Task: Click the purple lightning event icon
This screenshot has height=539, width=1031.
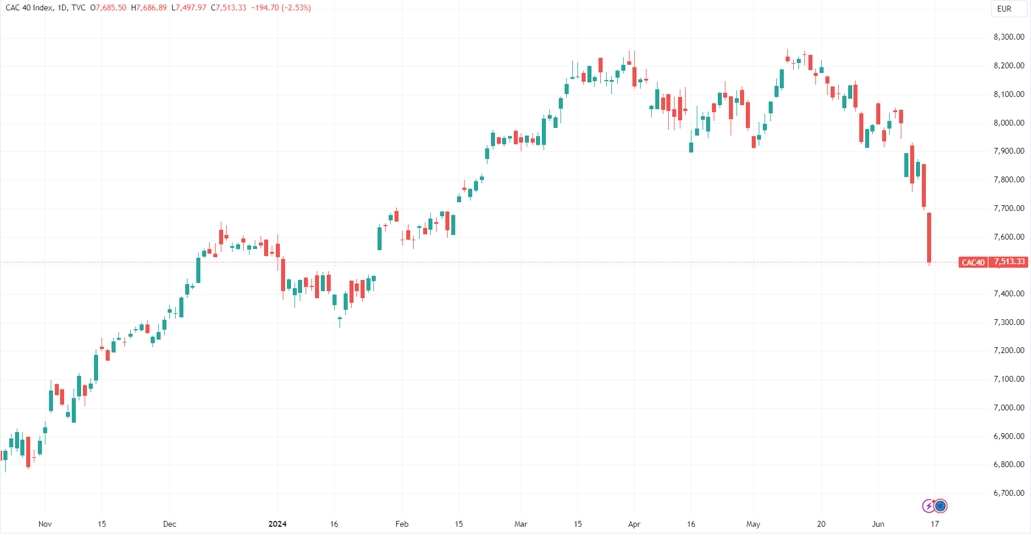Action: (928, 506)
